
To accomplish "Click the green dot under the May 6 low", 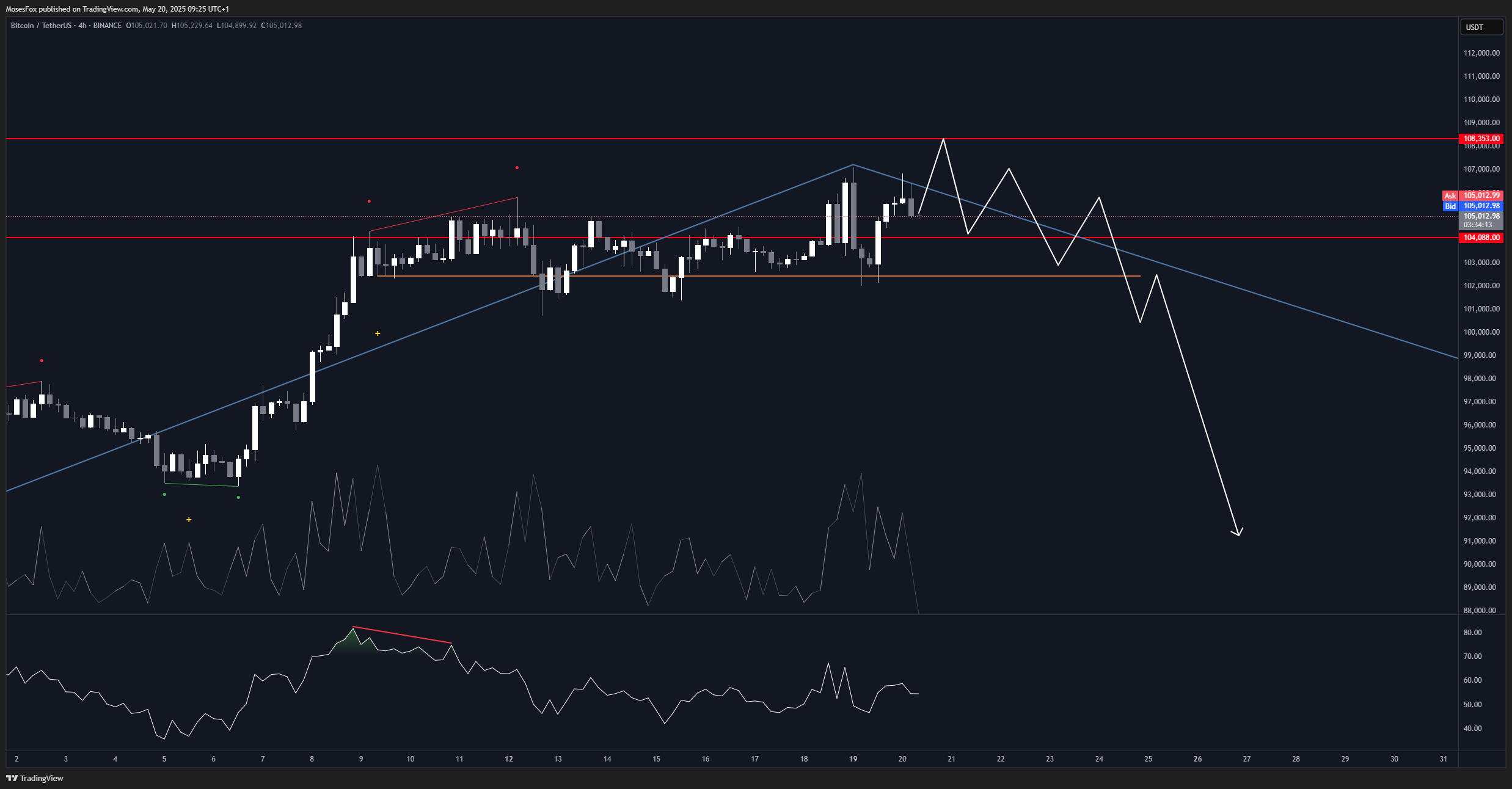I will (x=238, y=497).
